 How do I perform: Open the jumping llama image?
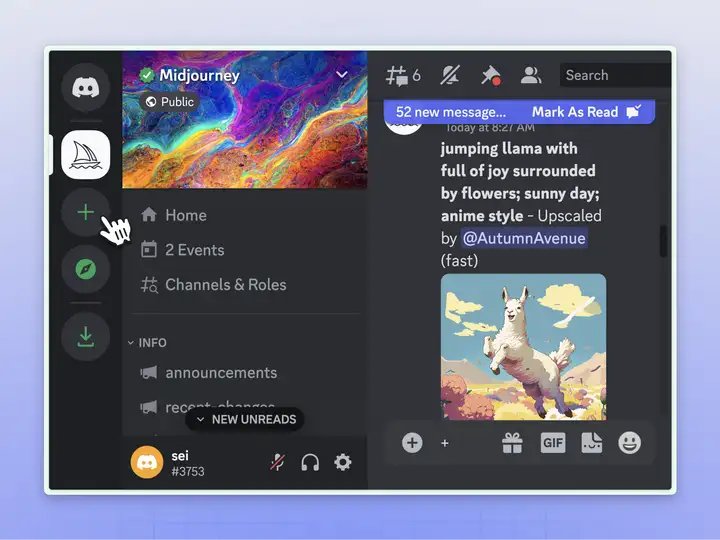(523, 347)
